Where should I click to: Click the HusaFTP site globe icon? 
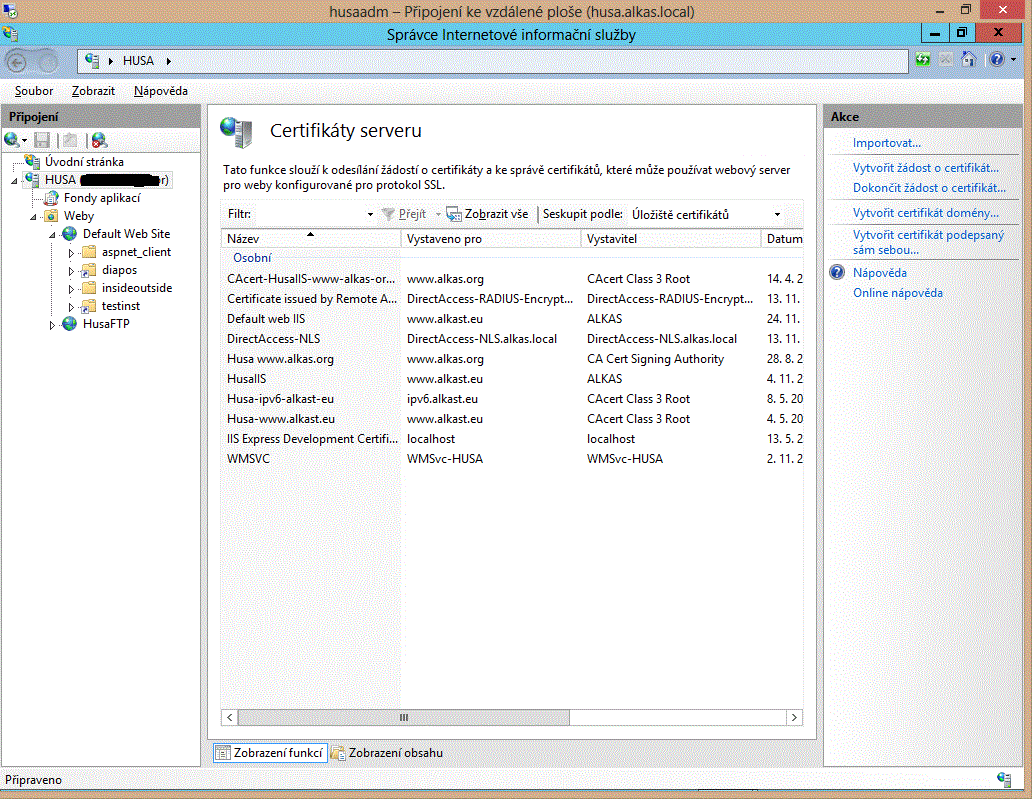(x=70, y=324)
